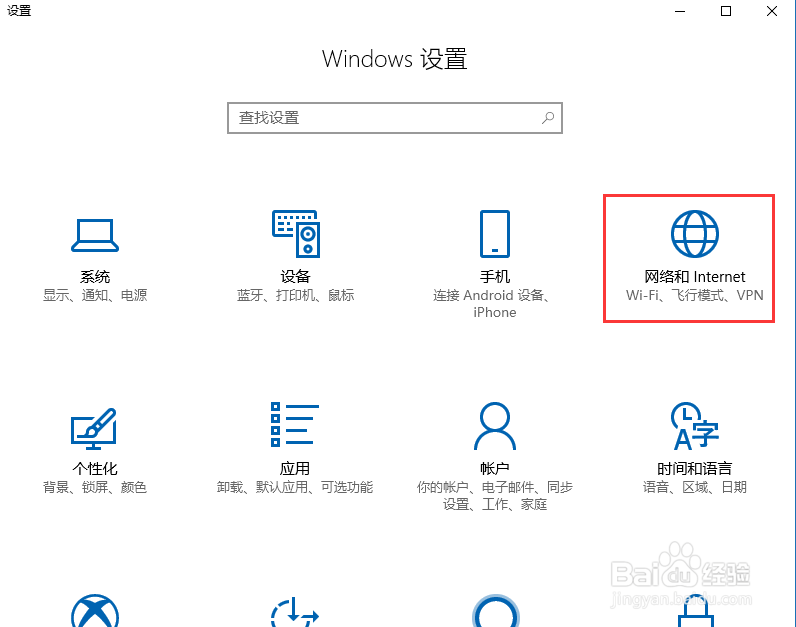
Task: Click the 背景、锁屏、颜色 description
Action: (x=95, y=487)
